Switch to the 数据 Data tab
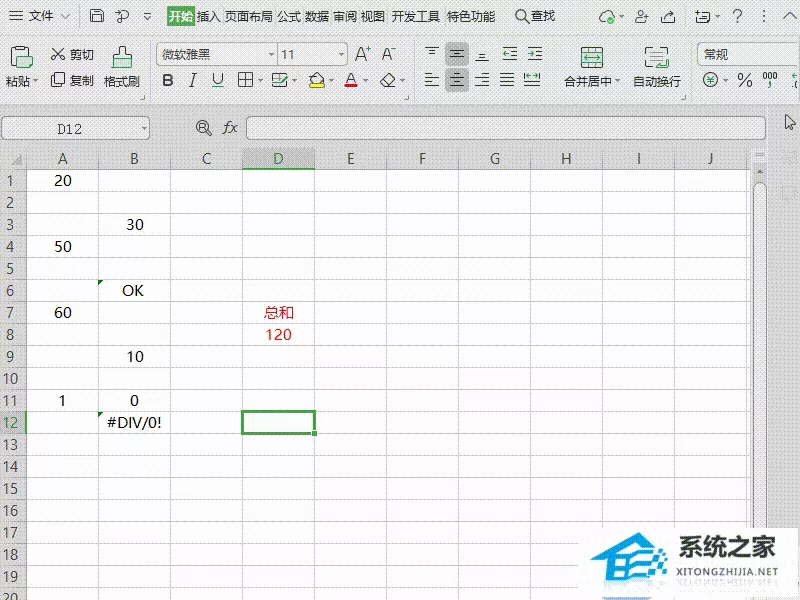Image resolution: width=800 pixels, height=600 pixels. pyautogui.click(x=316, y=16)
